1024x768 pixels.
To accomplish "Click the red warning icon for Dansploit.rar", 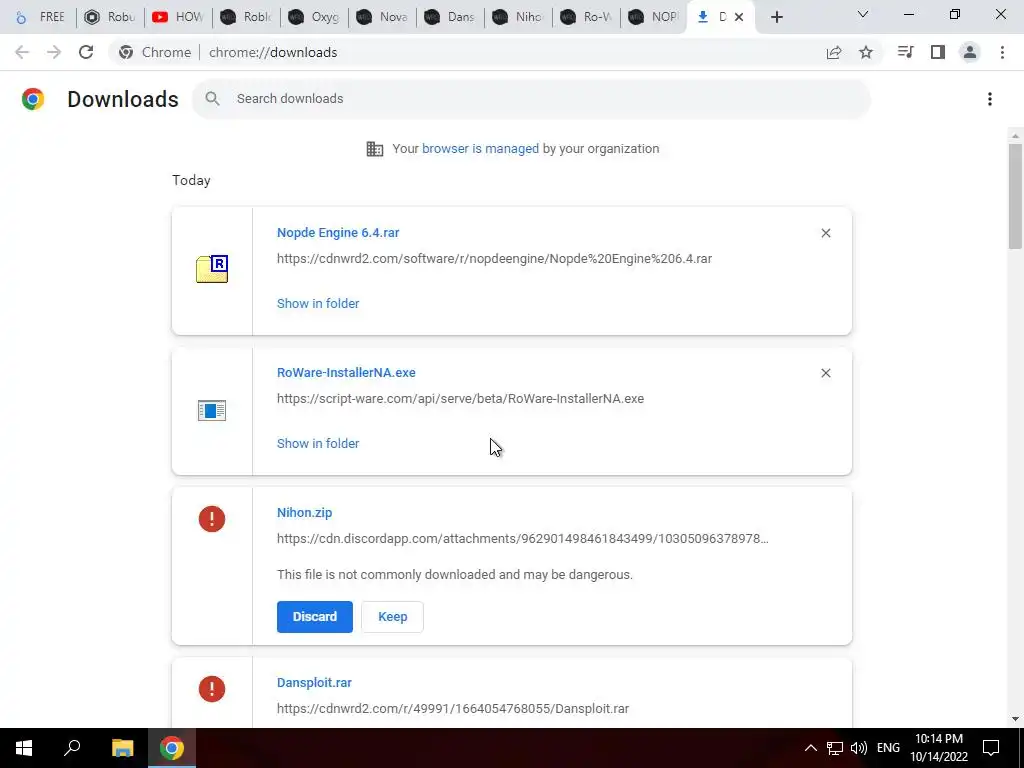I will [212, 689].
